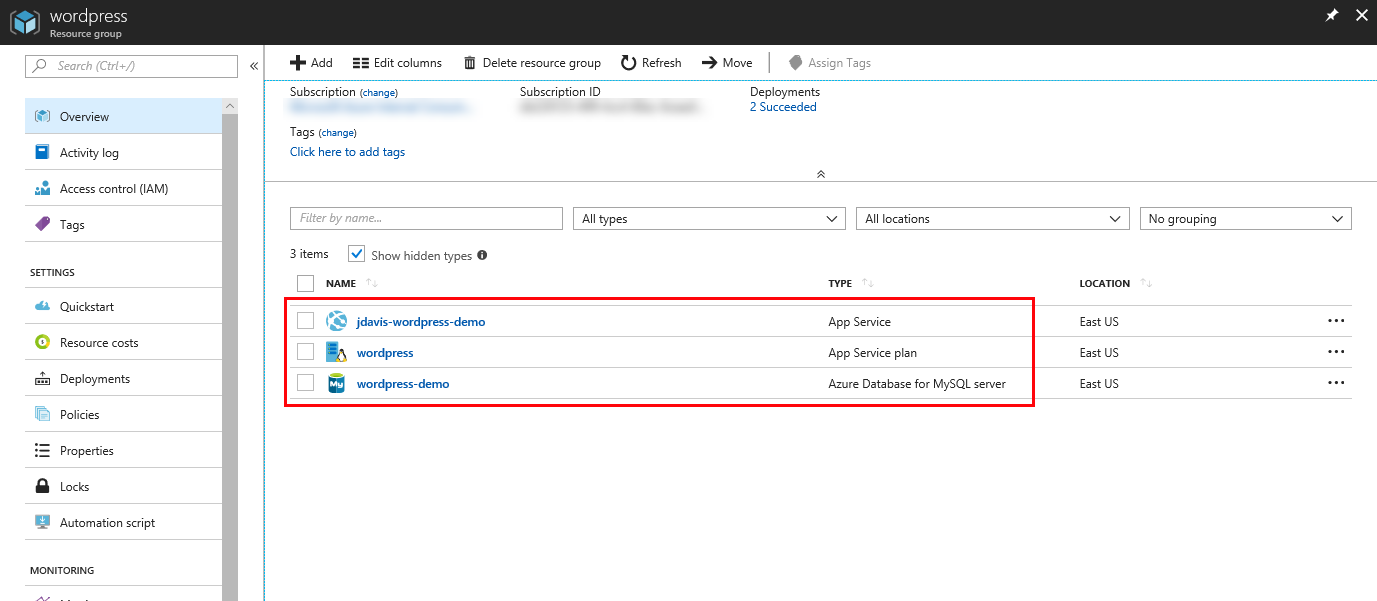Check the box for the wordpress App Service plan
The width and height of the screenshot is (1377, 601).
[306, 352]
